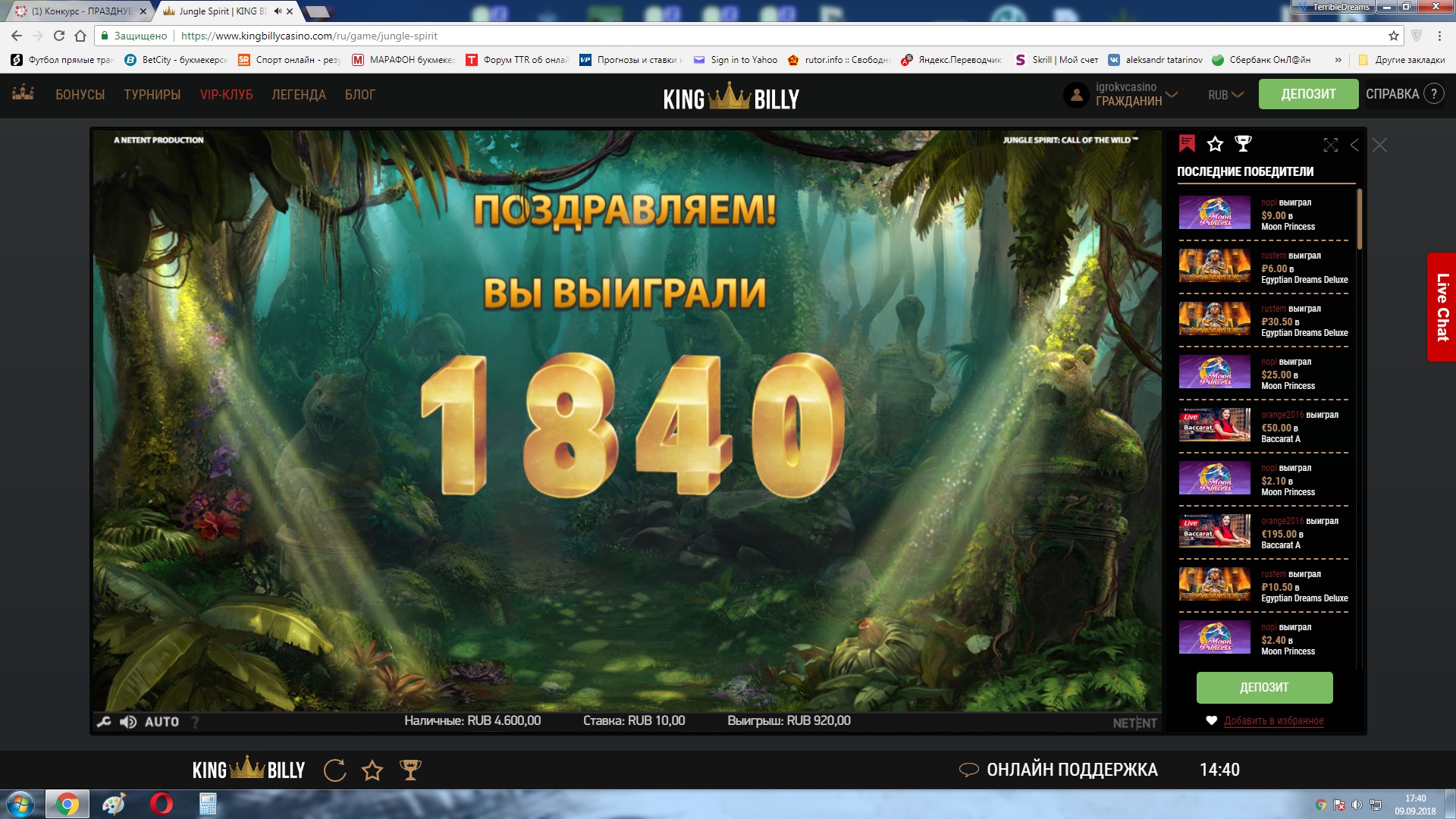Bookmark this page star icon

click(1393, 36)
